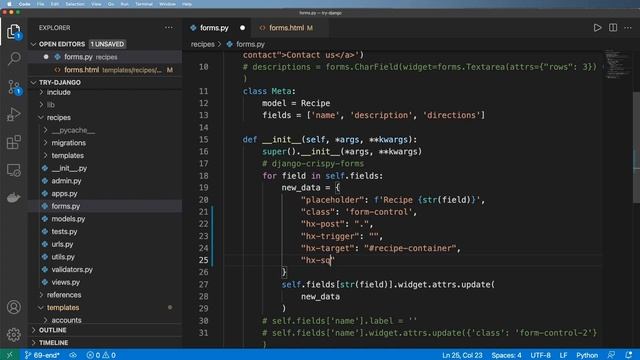
Task: Expand the lib folder
Action: click(x=50, y=105)
